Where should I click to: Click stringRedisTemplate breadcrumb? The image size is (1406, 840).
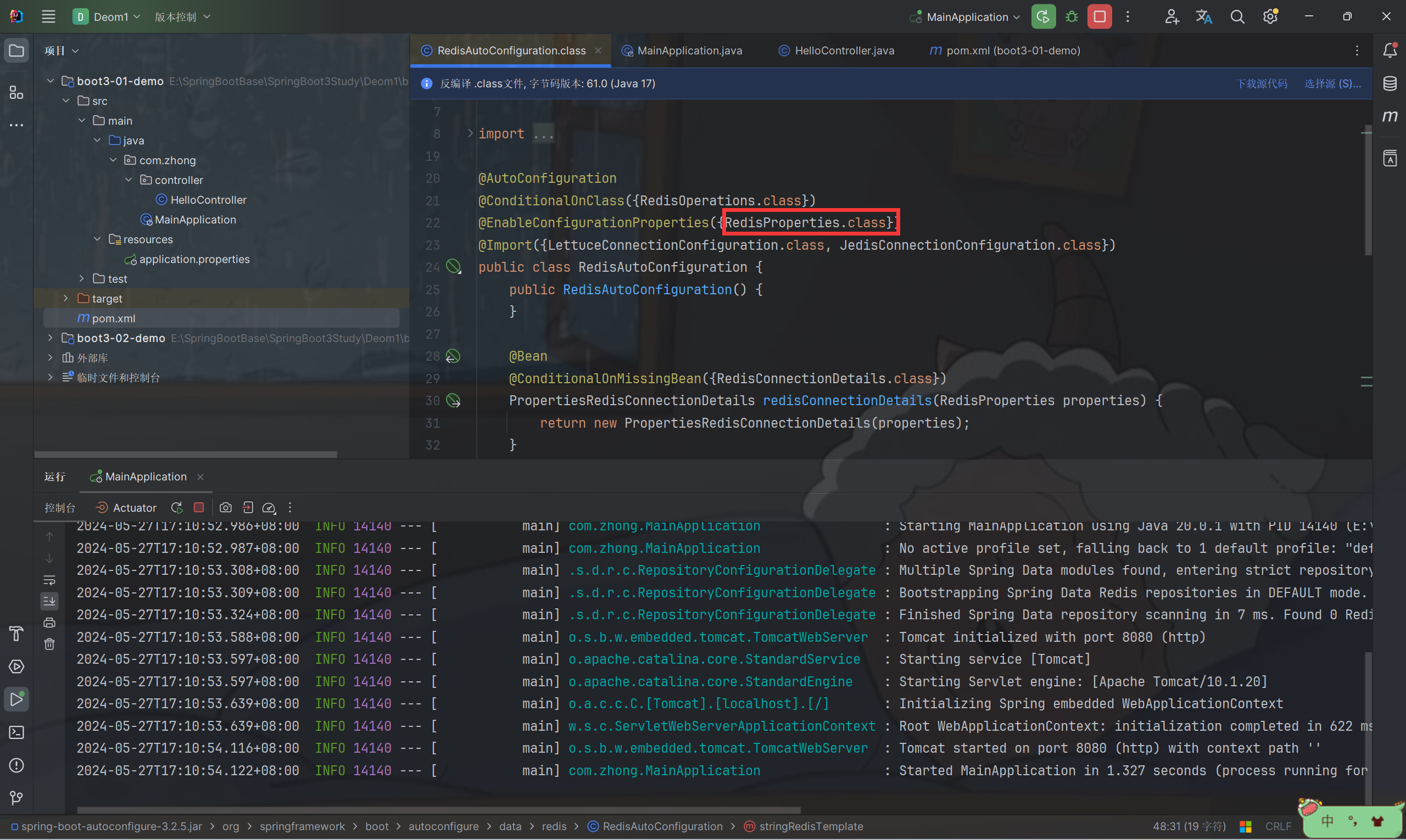click(803, 826)
